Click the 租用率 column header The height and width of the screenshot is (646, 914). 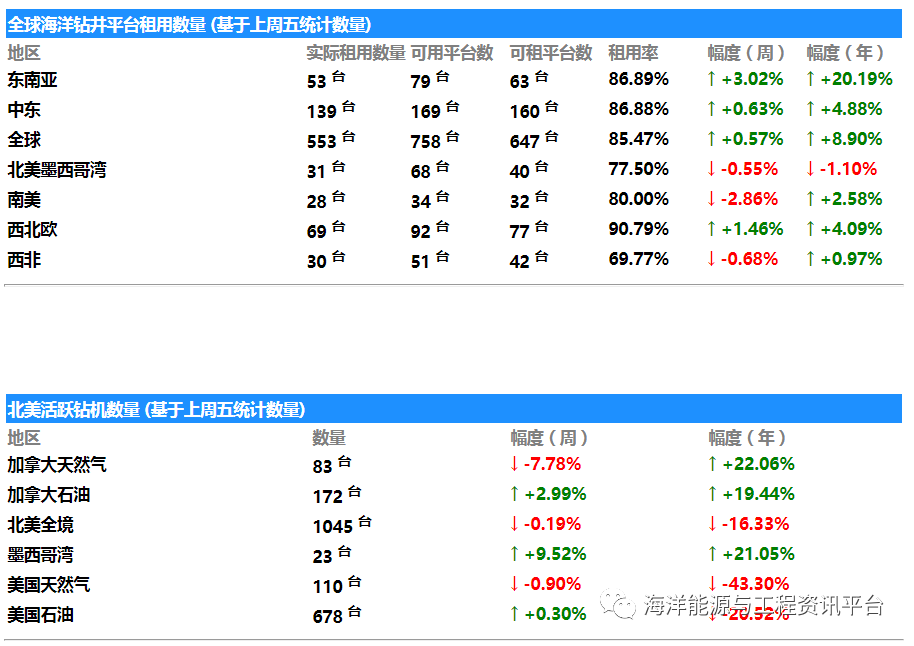tap(632, 53)
